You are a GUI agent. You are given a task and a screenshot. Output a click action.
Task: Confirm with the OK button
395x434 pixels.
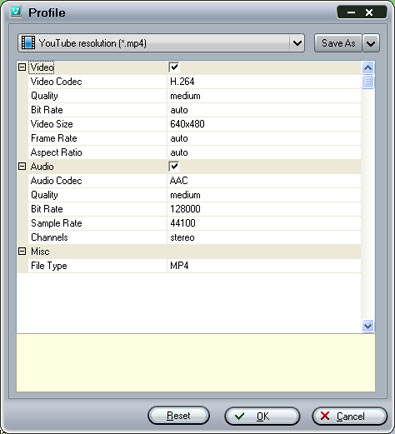(262, 416)
